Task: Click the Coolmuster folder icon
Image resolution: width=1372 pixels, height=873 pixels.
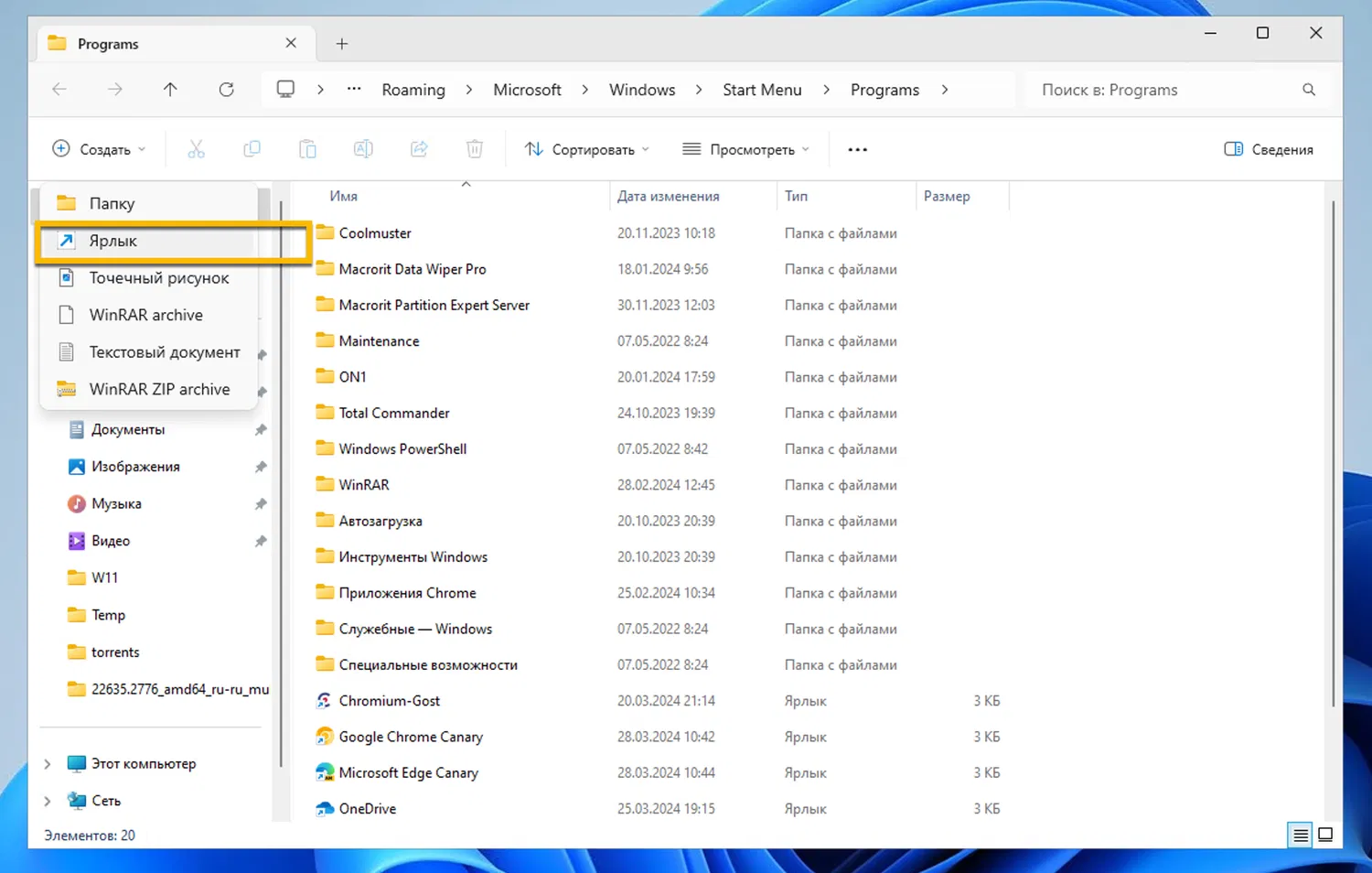Action: (325, 232)
